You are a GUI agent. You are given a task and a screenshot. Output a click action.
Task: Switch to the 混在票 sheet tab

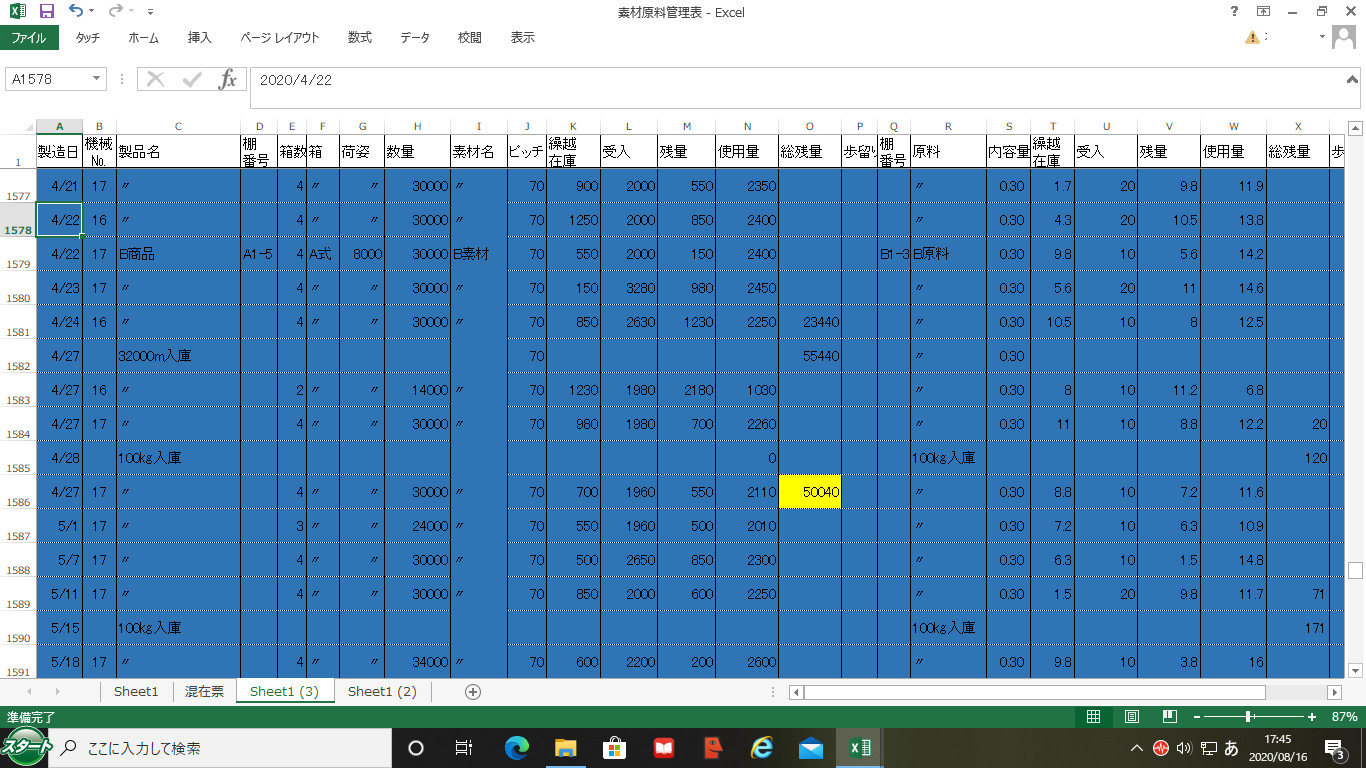pos(204,692)
